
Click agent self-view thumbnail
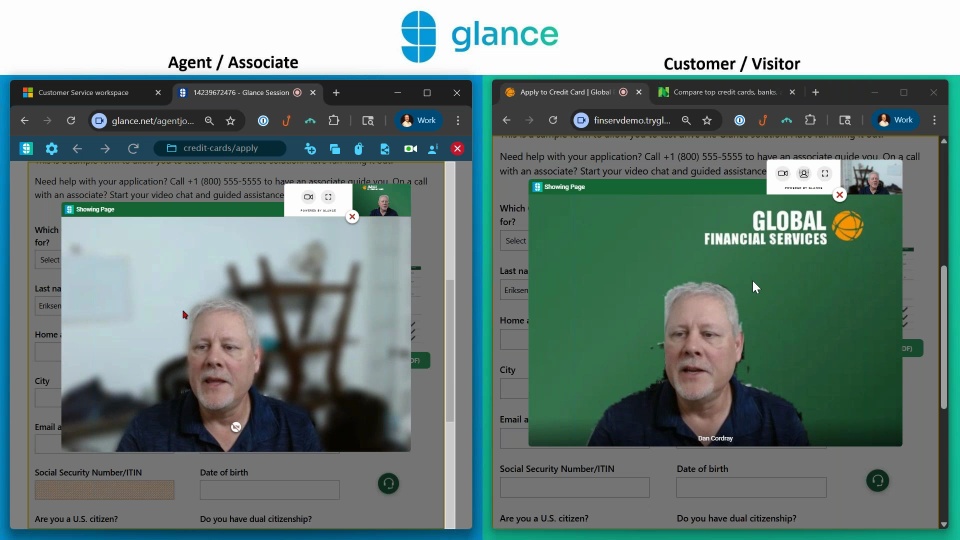click(x=383, y=200)
